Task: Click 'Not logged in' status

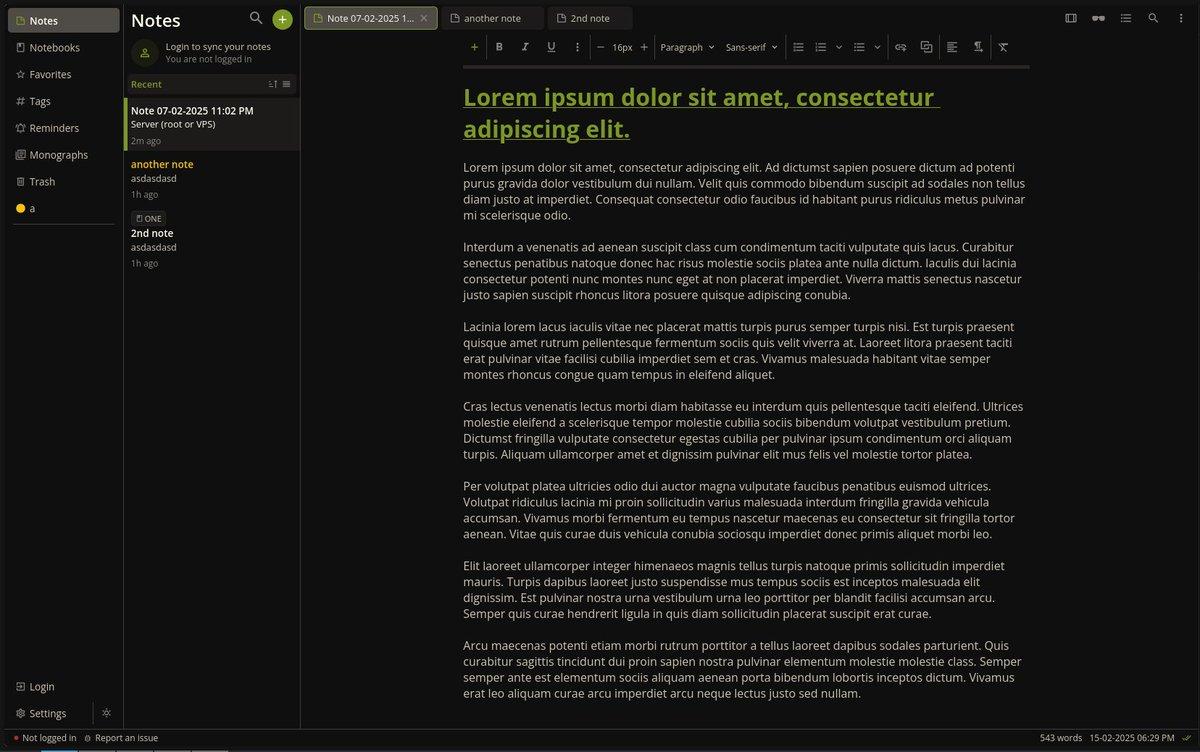Action: click(45, 738)
